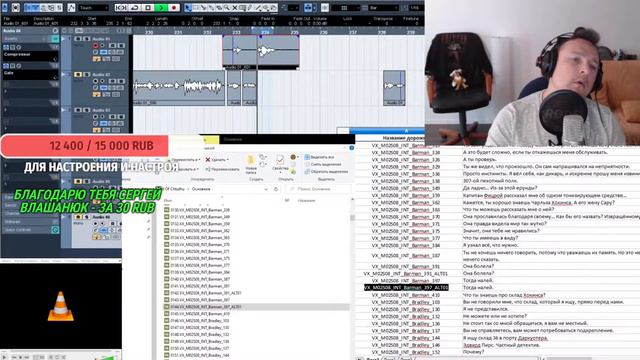
Task: Select the Object Selection arrow tool
Action: coord(188,7)
